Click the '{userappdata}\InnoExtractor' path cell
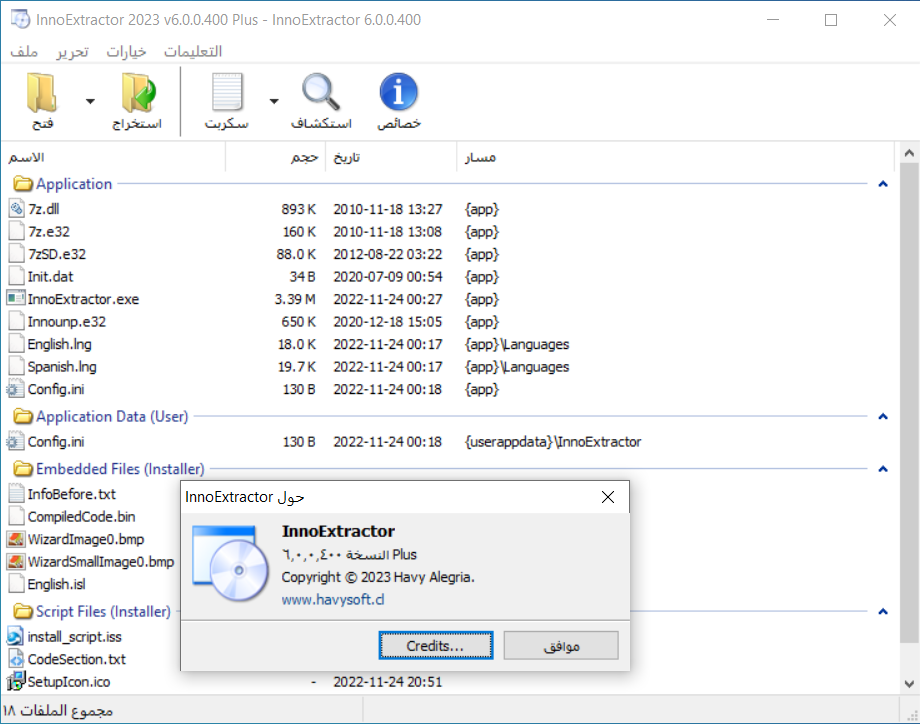920x724 pixels. [553, 442]
